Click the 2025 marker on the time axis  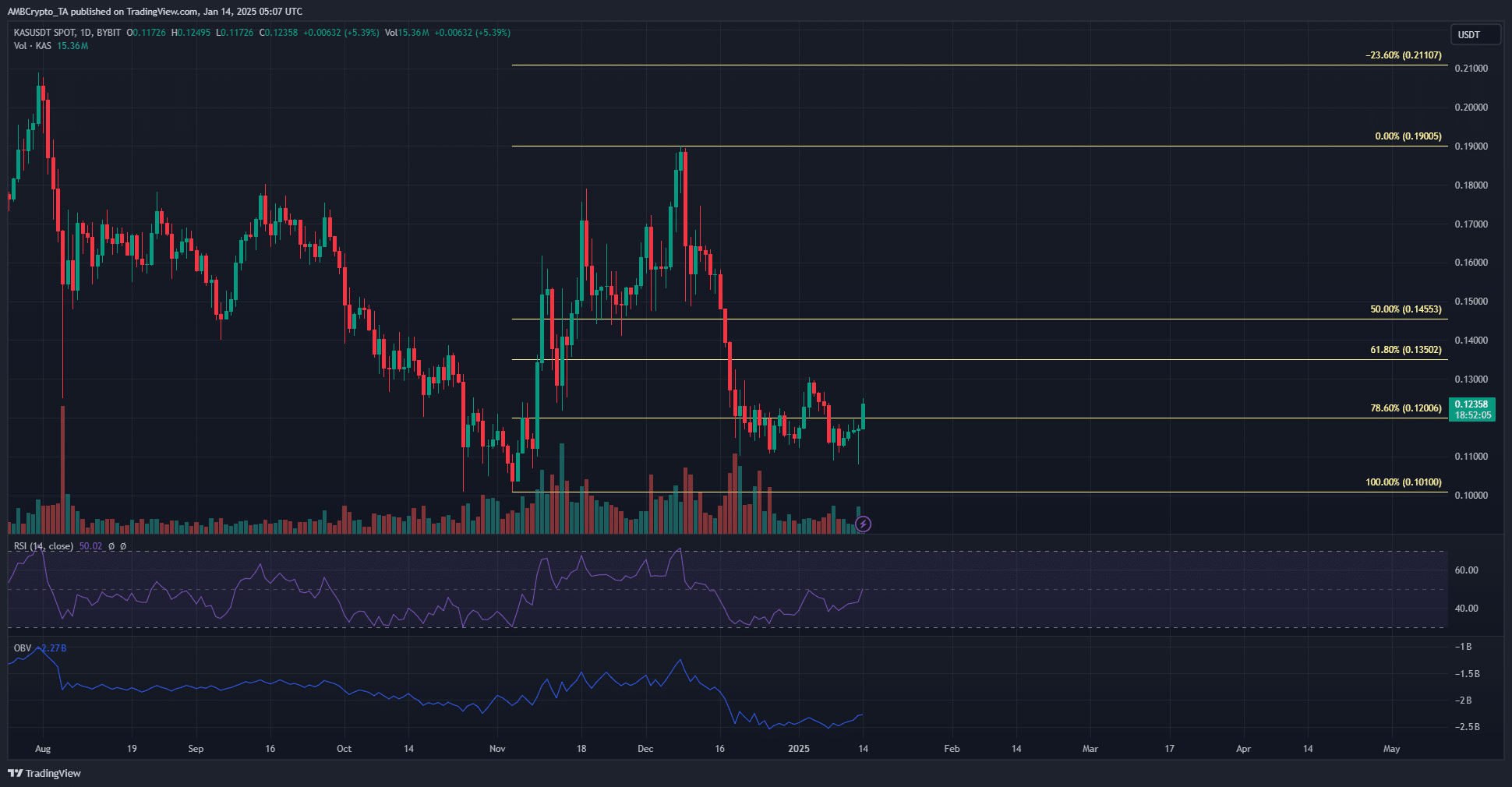pos(799,749)
